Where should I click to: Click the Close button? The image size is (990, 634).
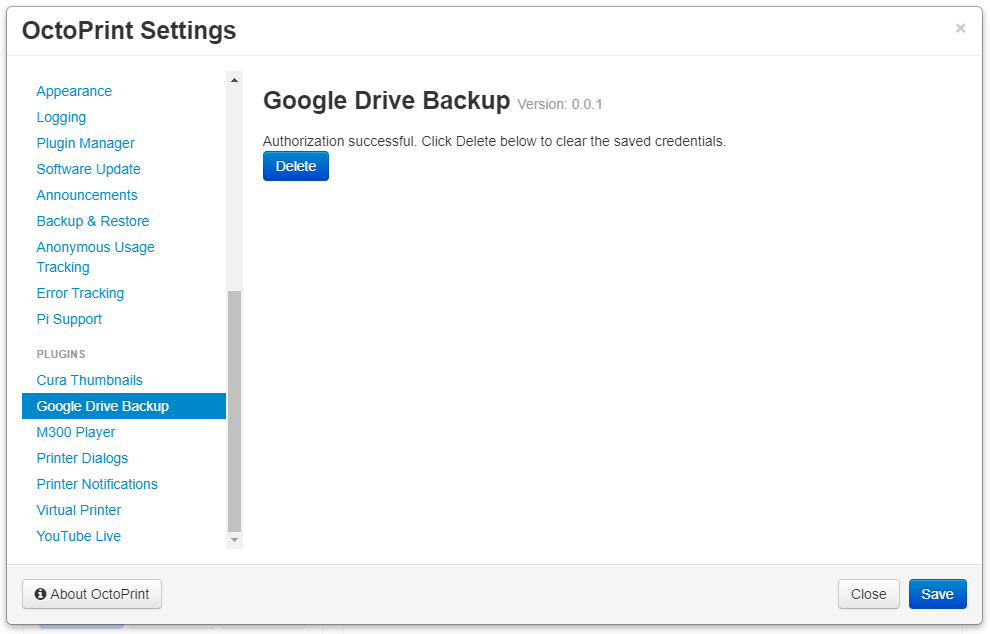(x=869, y=594)
